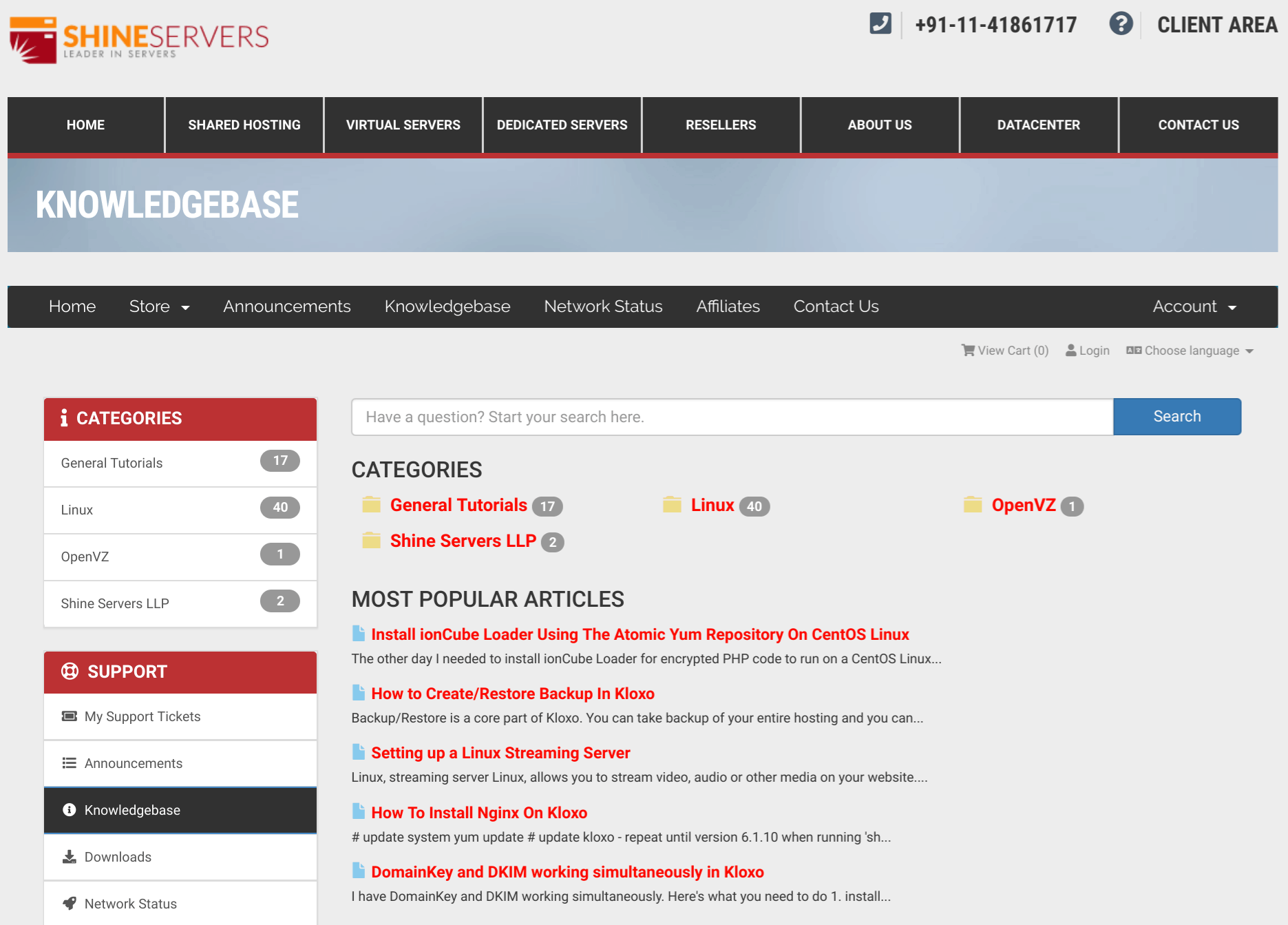This screenshot has height=925, width=1288.
Task: Open the Store dropdown menu
Action: tap(159, 306)
